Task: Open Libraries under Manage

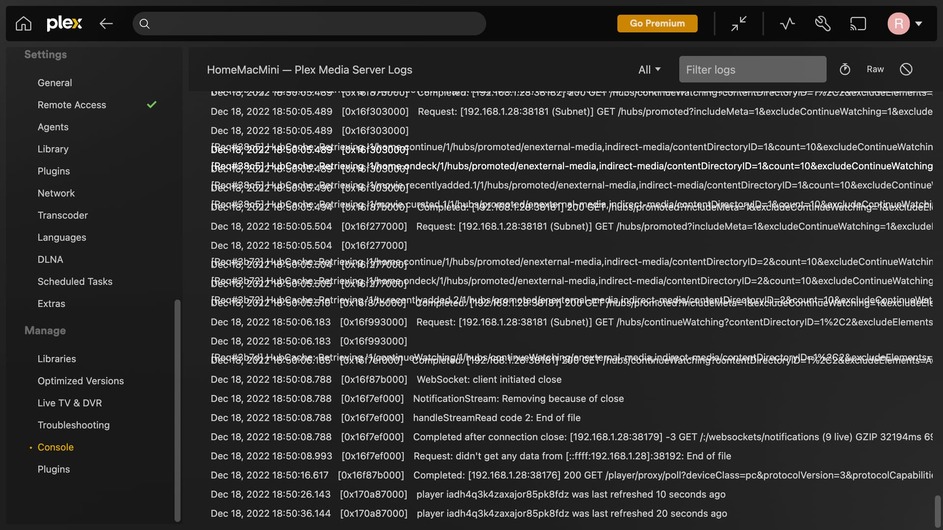Action: point(57,359)
